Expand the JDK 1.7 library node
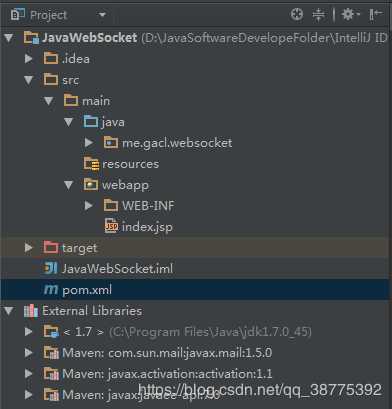392x409 pixels. point(29,331)
